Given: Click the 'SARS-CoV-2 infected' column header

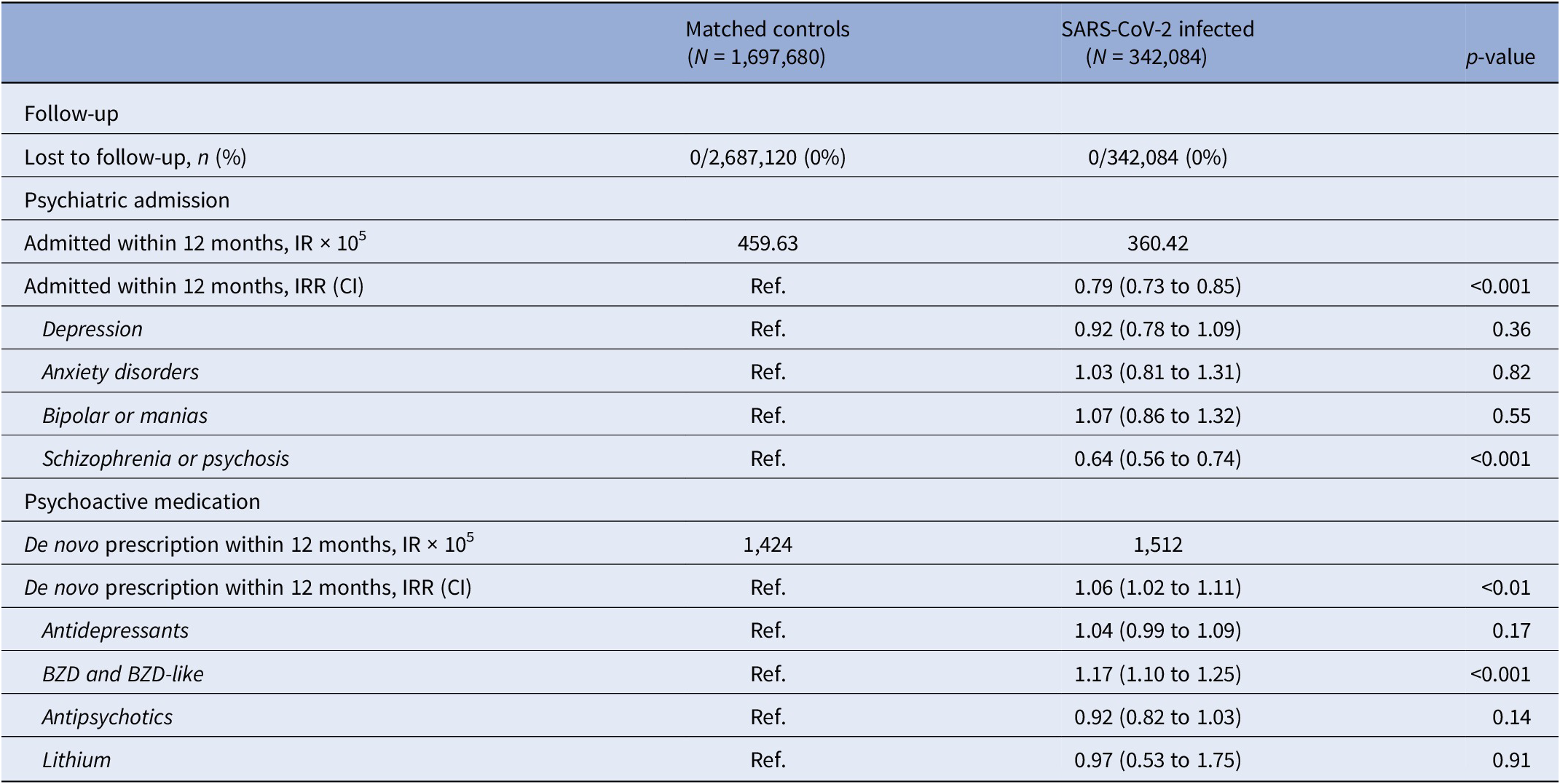Looking at the screenshot, I should (x=1157, y=30).
